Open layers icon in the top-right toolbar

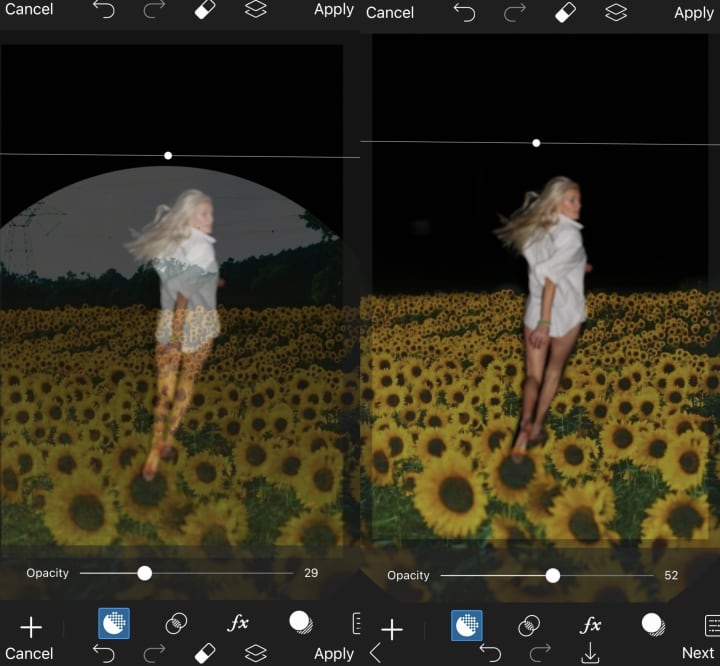pos(617,12)
